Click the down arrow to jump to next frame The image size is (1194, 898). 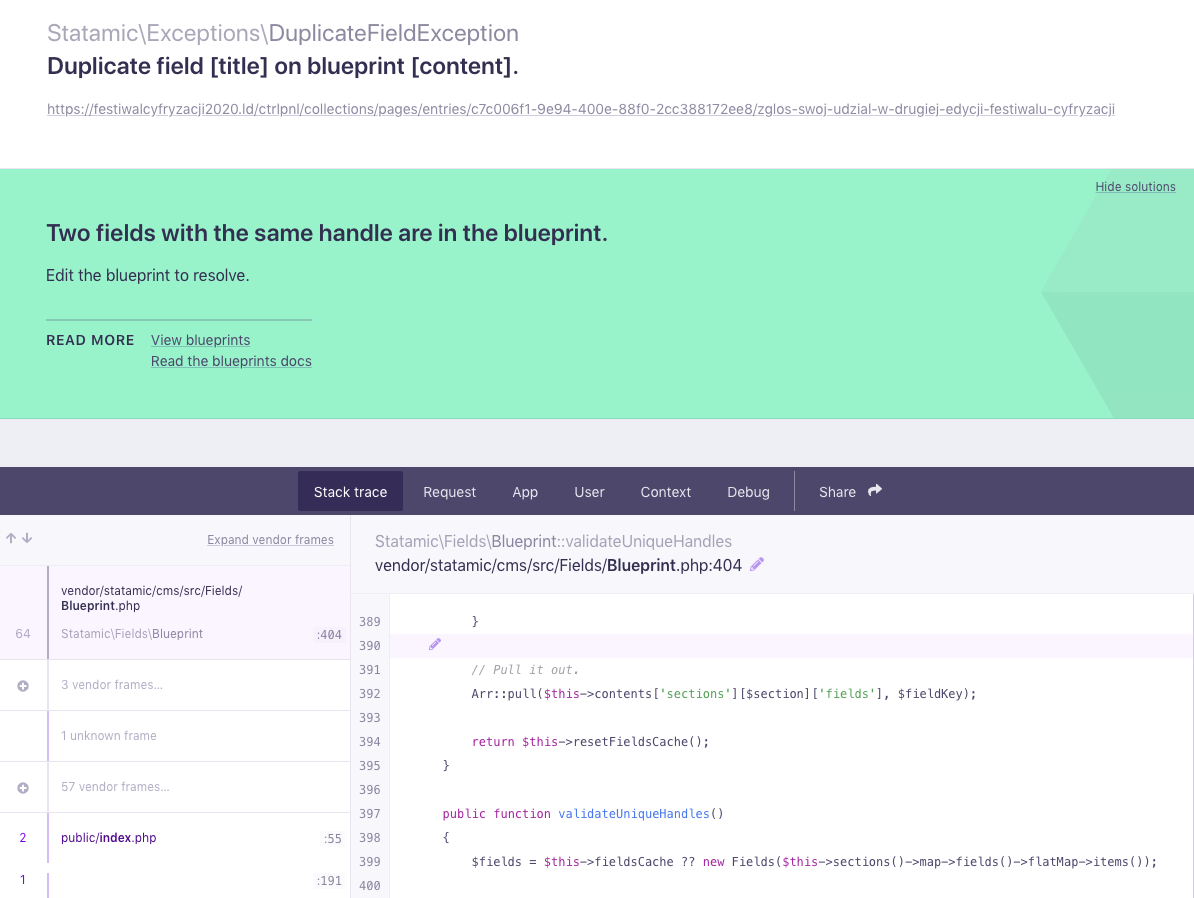point(27,538)
